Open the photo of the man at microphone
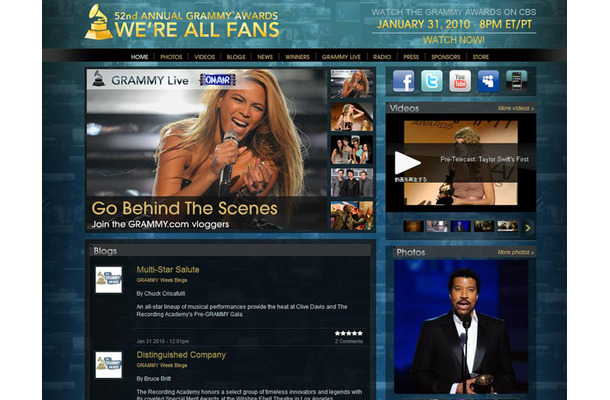Screen dimensions: 610x400 click(461, 327)
